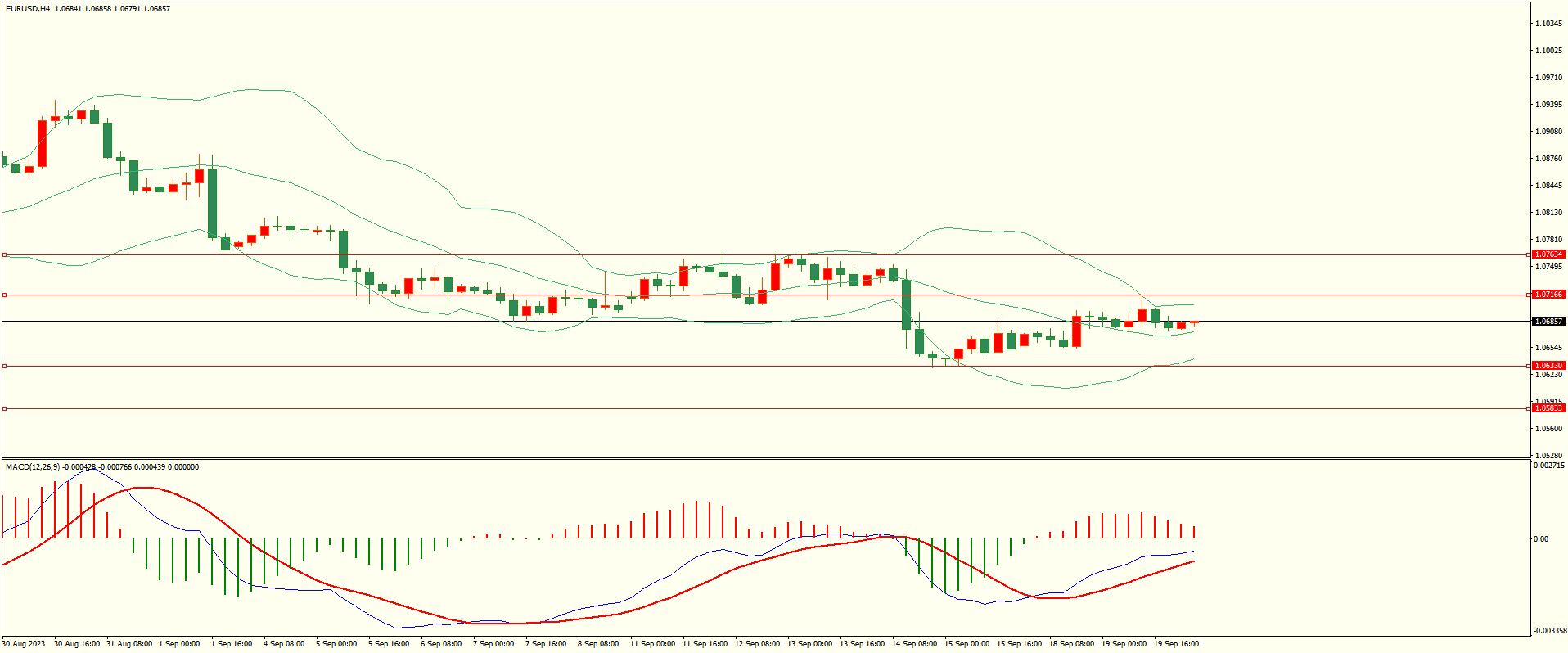Click the 1 Sep 16:00 time label
The width and height of the screenshot is (1568, 653).
click(232, 644)
